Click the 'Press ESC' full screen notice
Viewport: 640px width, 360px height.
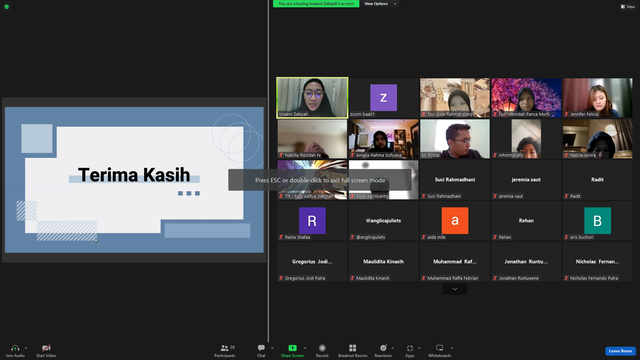[x=320, y=180]
